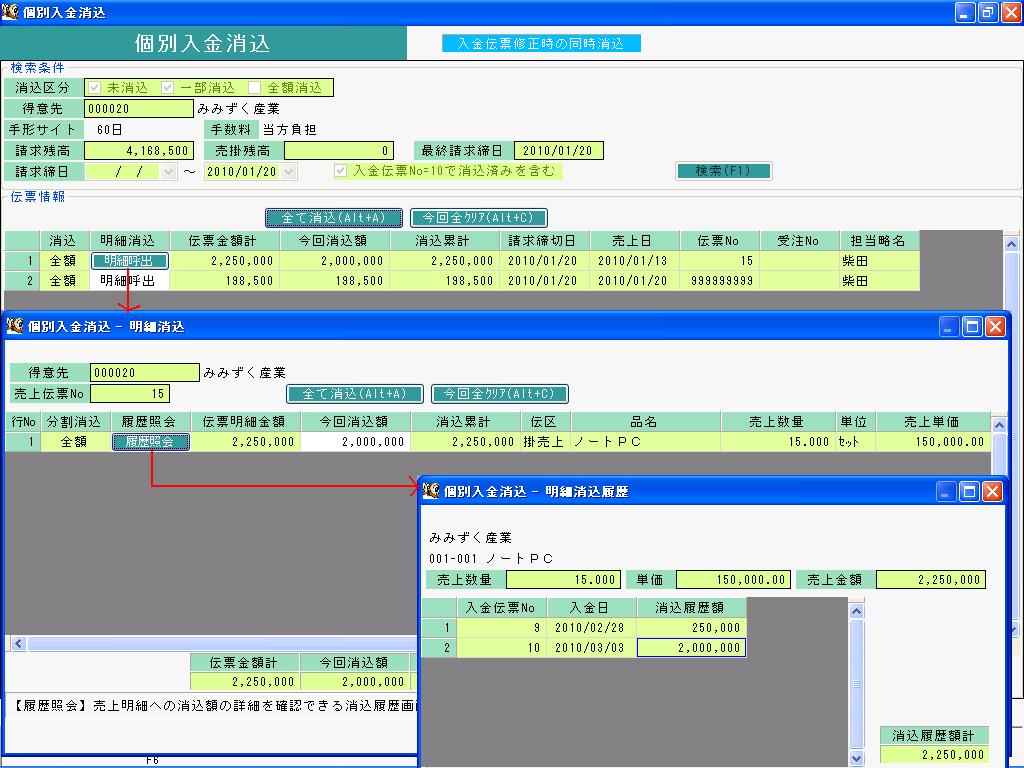This screenshot has height=768, width=1024.
Task: Click the 個別入金消込 main window title icon
Action: (x=9, y=12)
